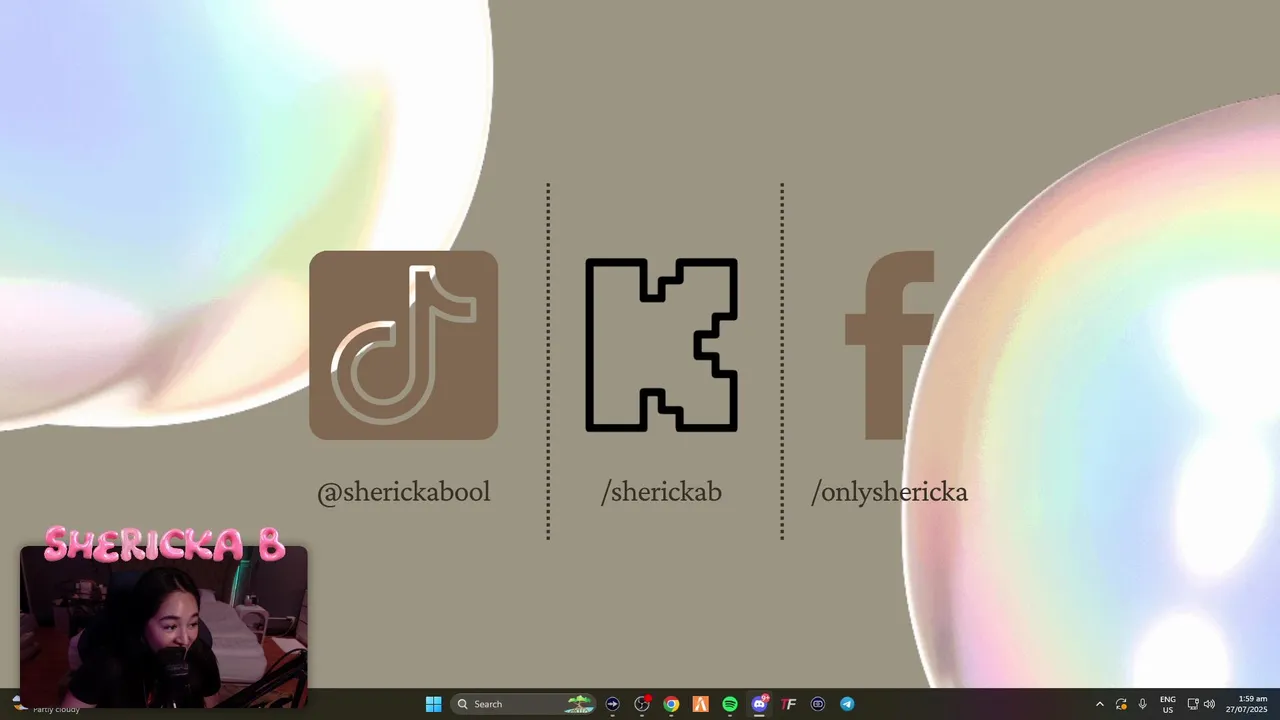
Task: Show hidden system tray icons
Action: tap(1100, 704)
